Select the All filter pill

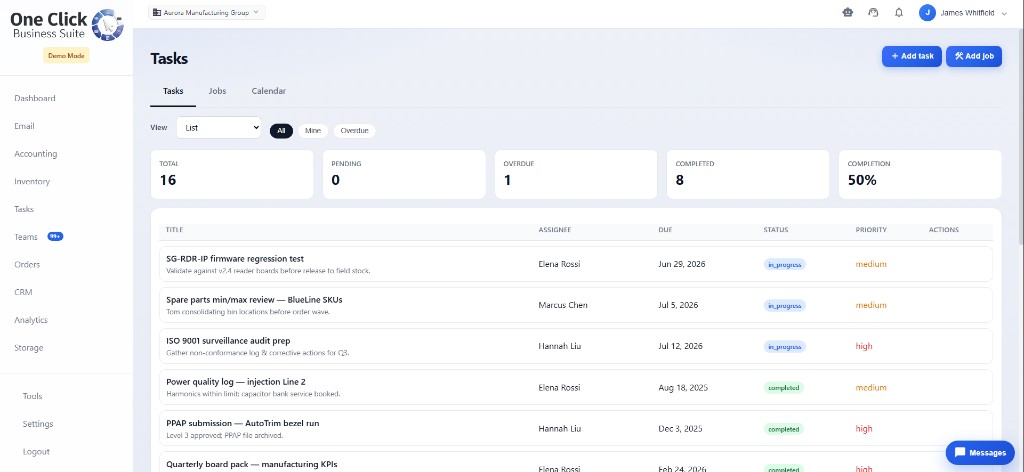pyautogui.click(x=281, y=131)
